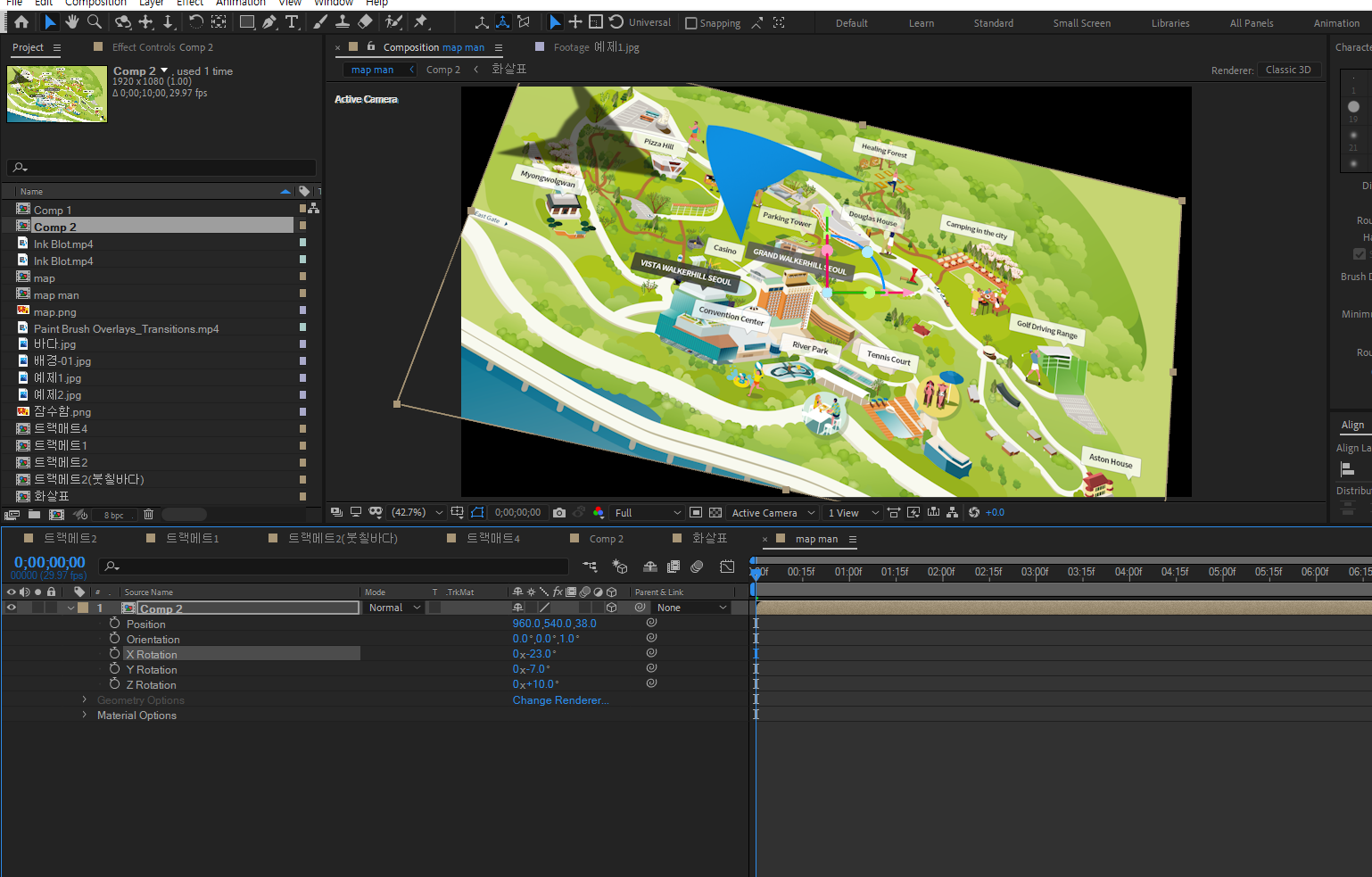Open the Graph Editor in the timeline
1372x877 pixels.
coord(727,567)
